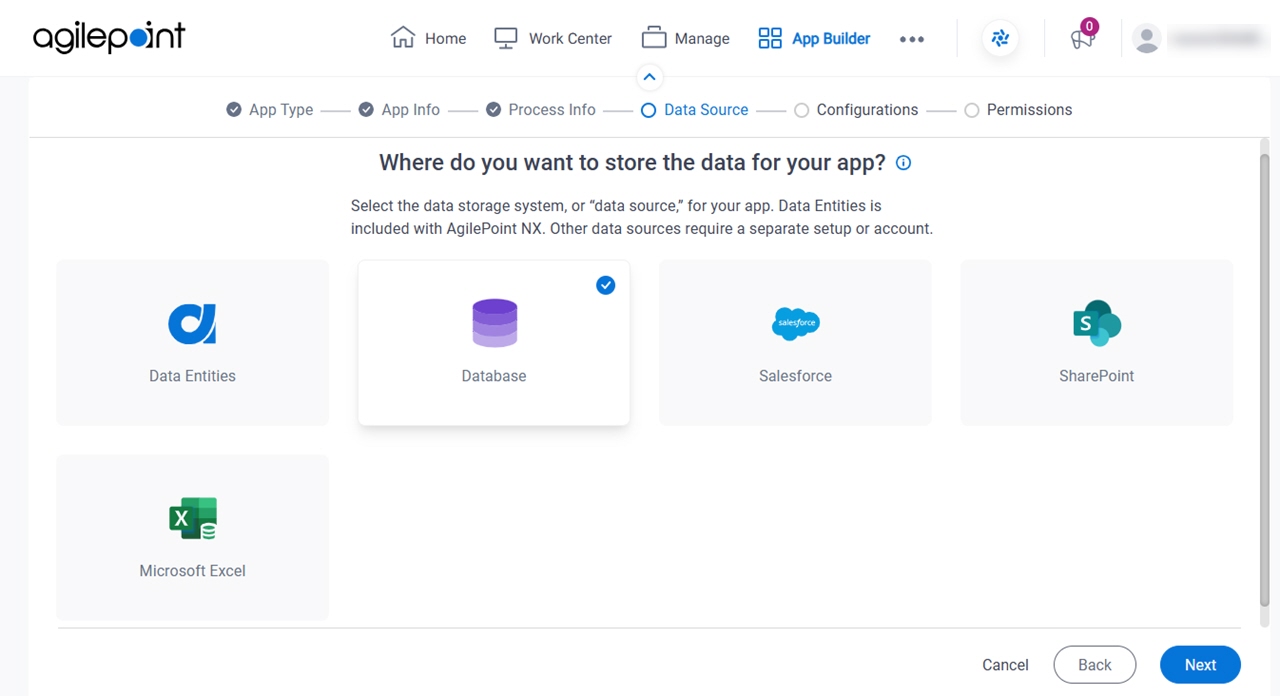Screen dimensions: 1280x696
Task: Click the Home house icon
Action: coord(403,38)
